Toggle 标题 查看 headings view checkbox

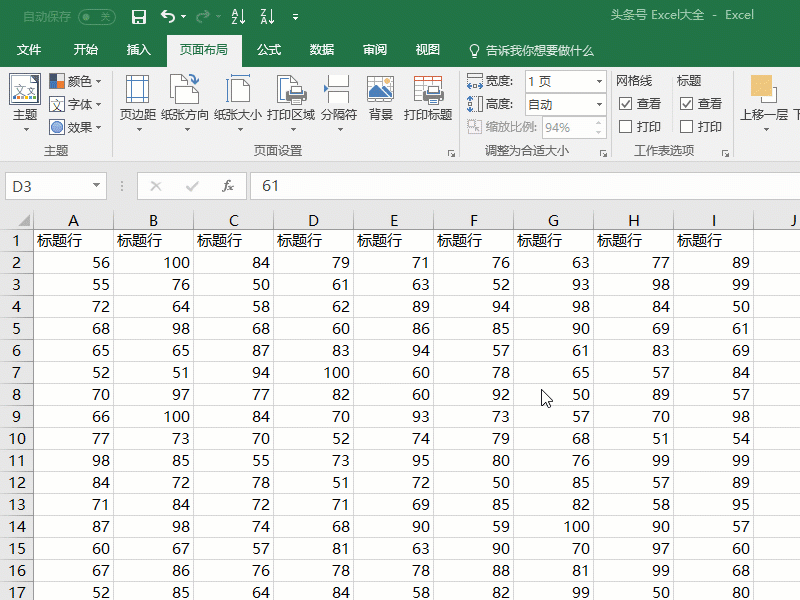click(x=687, y=104)
